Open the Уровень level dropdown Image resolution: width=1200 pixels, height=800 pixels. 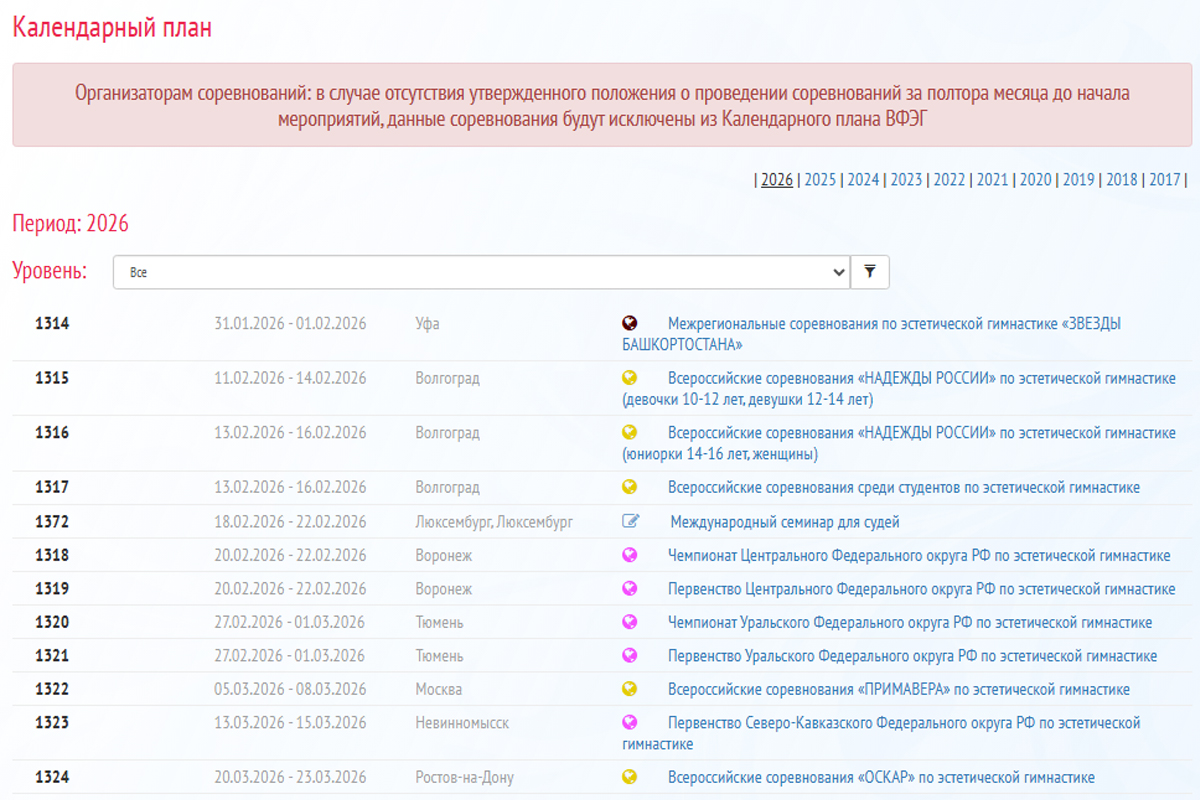coord(481,272)
